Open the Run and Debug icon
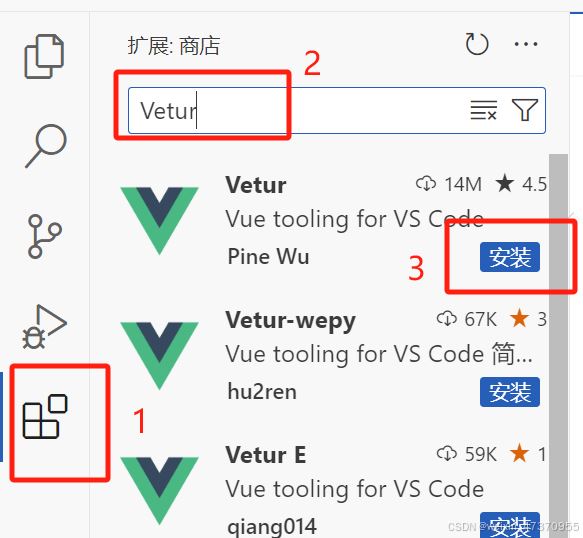This screenshot has width=583, height=538. [x=44, y=327]
